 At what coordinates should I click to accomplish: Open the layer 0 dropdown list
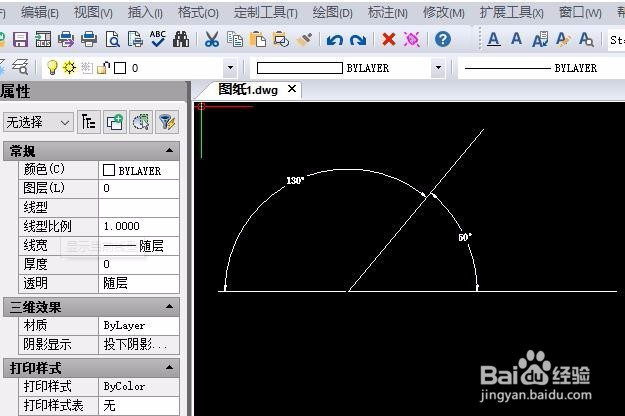coord(230,68)
